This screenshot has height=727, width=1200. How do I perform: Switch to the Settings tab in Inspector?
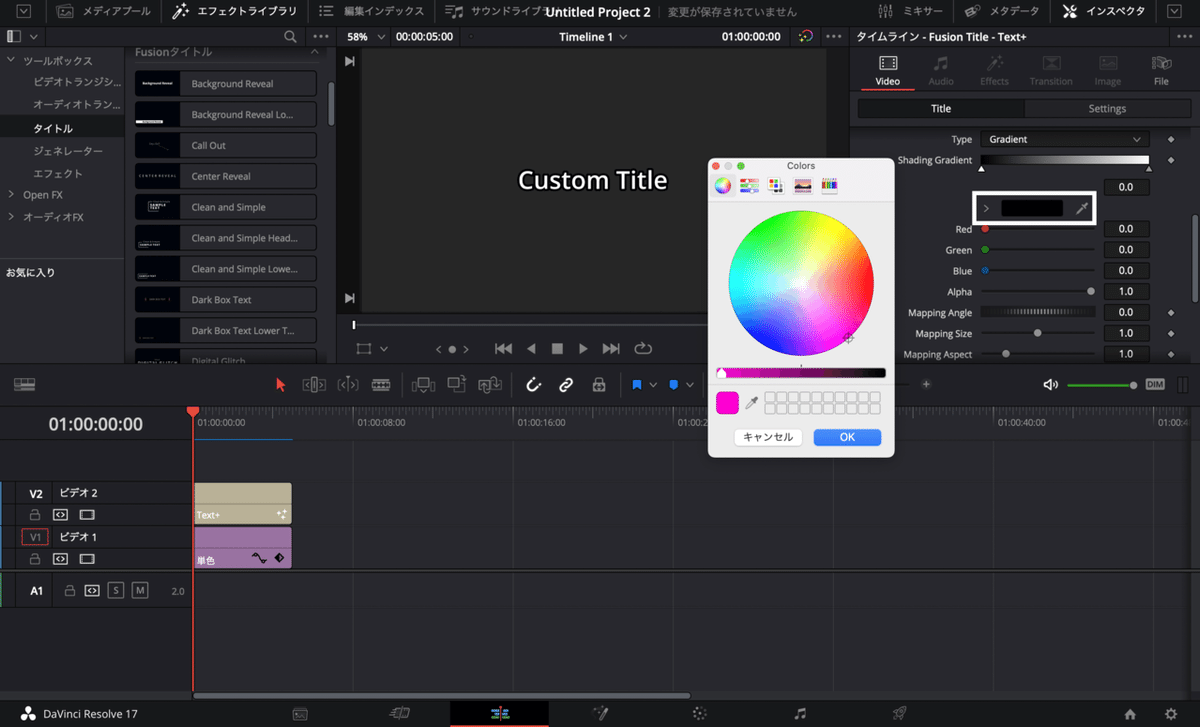[1107, 109]
